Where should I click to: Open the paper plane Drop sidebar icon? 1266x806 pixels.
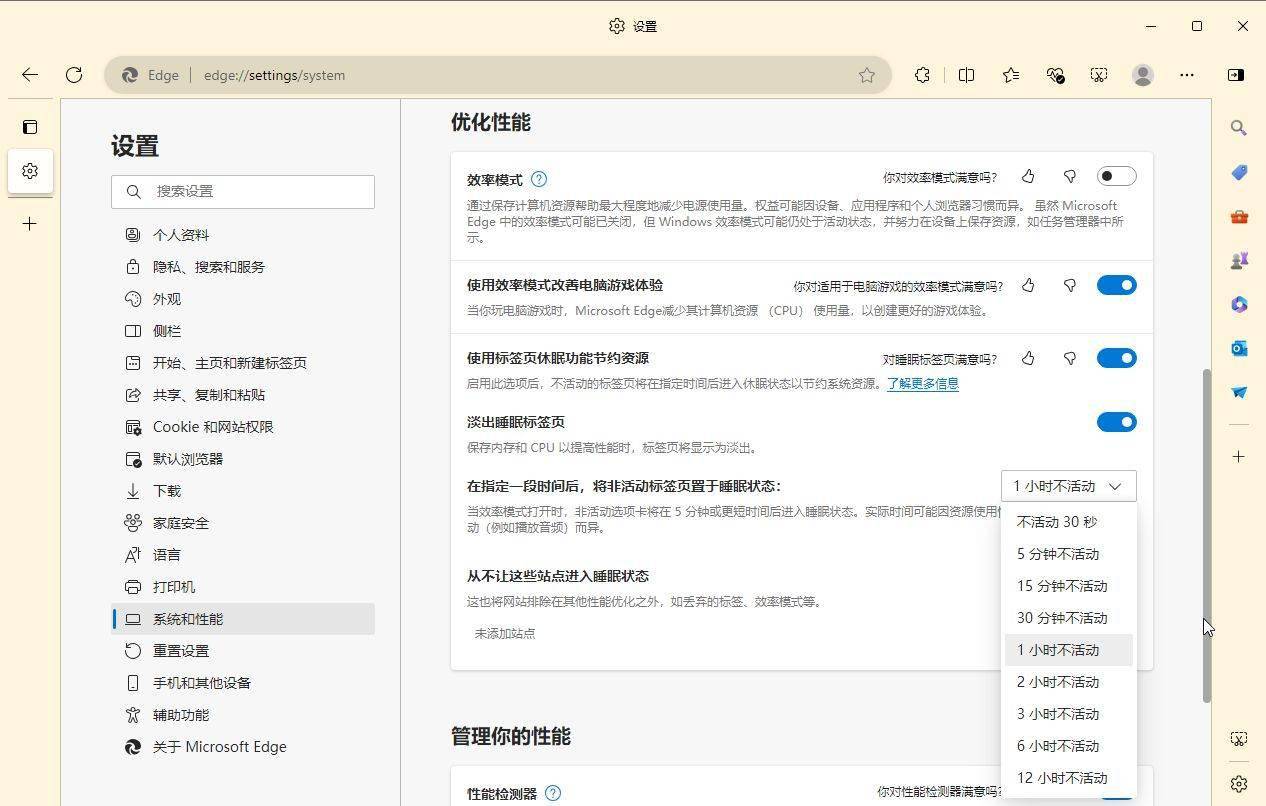click(1239, 392)
